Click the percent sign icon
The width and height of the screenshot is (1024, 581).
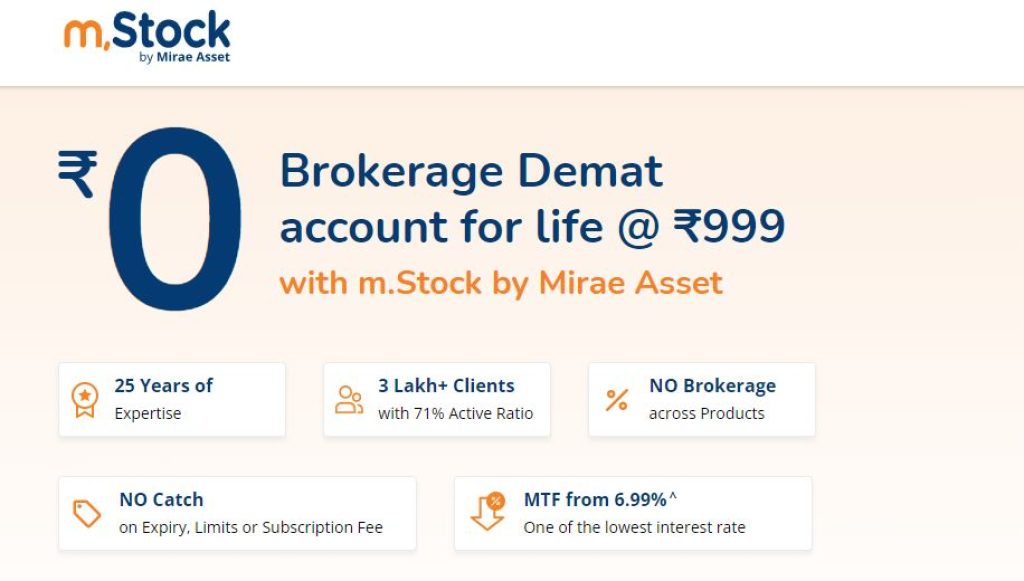point(617,400)
